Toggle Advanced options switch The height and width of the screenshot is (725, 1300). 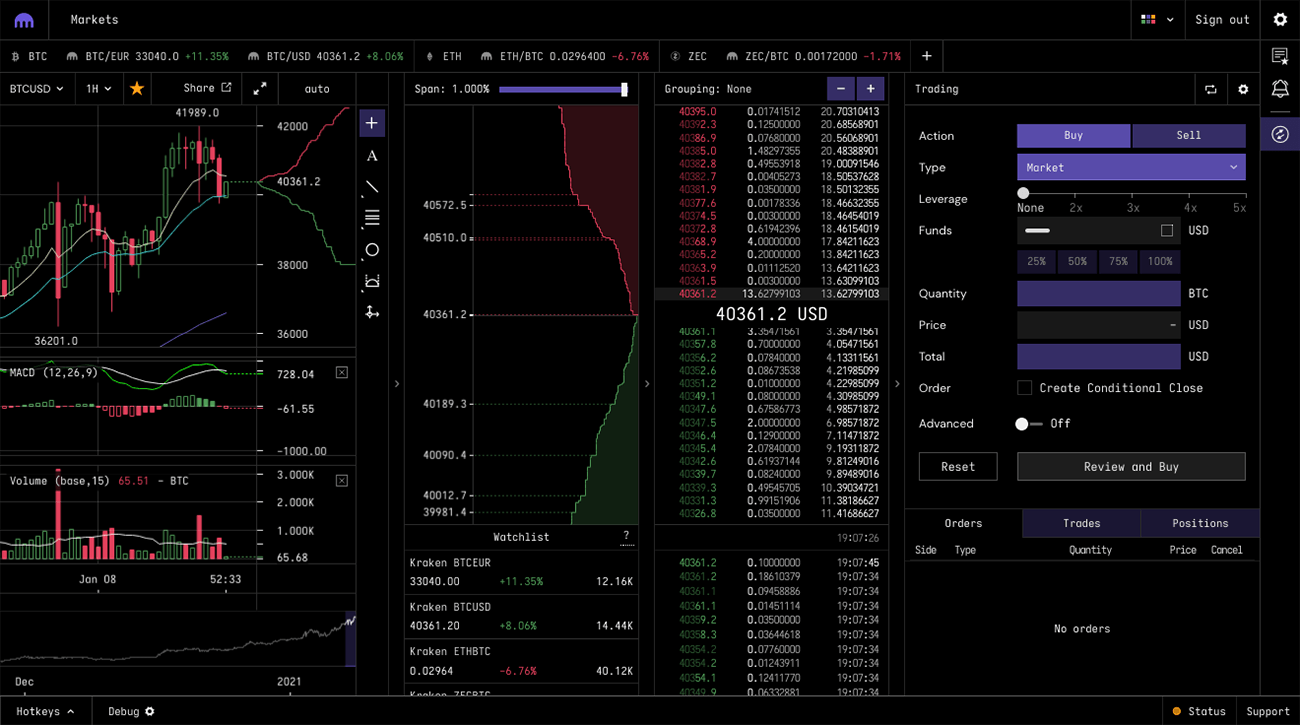coord(1028,424)
